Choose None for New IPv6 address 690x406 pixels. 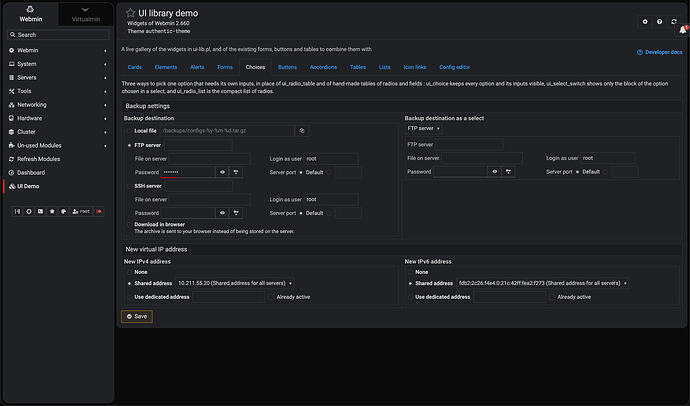(x=410, y=272)
